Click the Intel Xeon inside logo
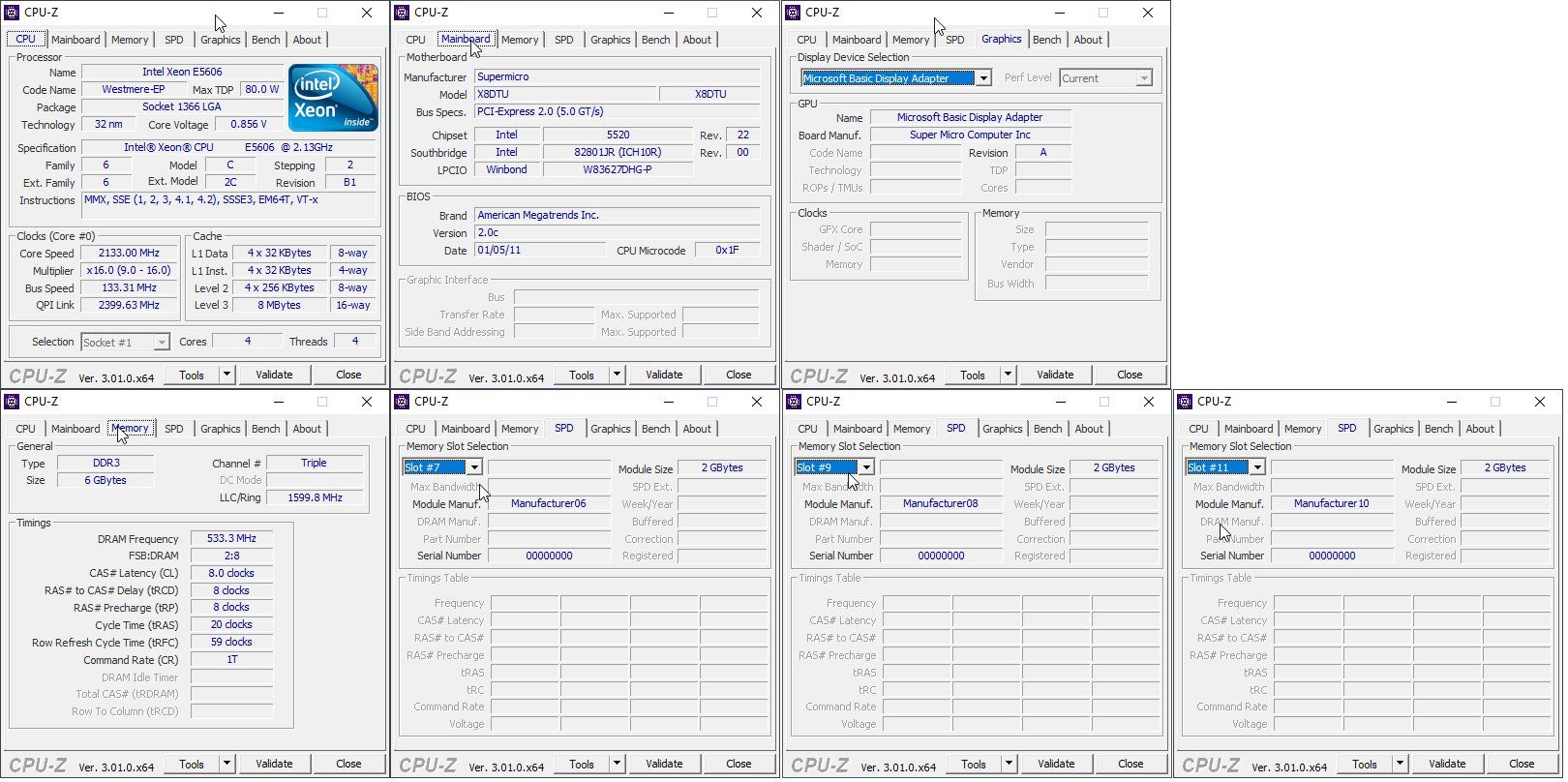This screenshot has height=782, width=1568. pyautogui.click(x=333, y=98)
